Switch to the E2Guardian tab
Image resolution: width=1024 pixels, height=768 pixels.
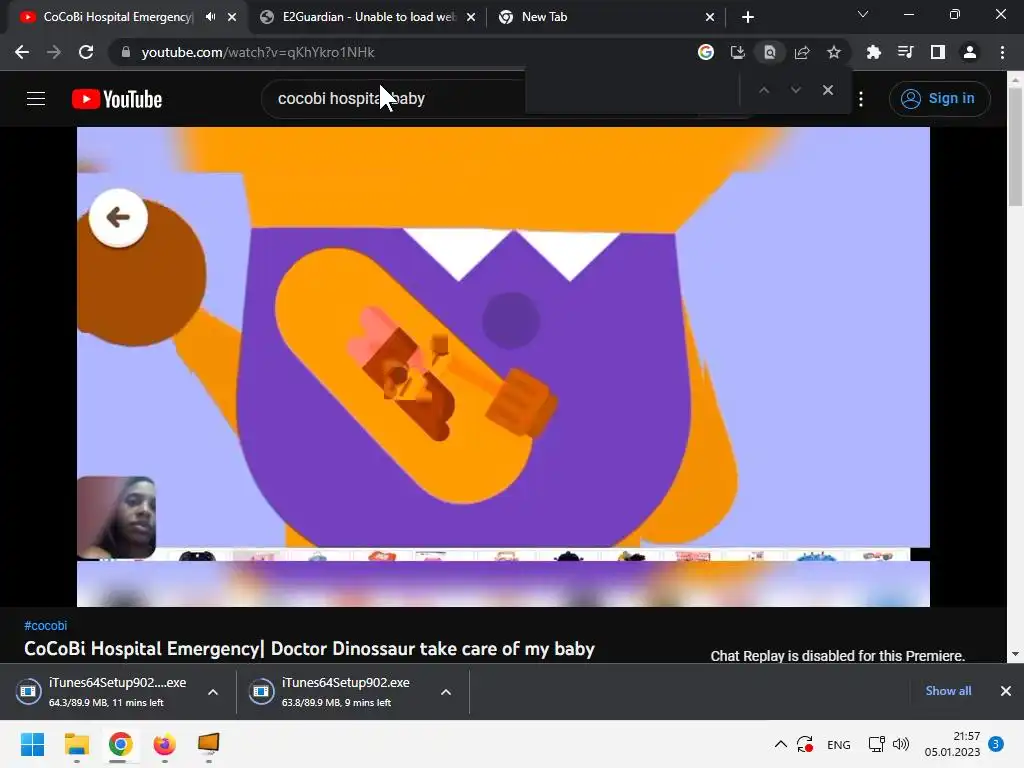tap(368, 17)
